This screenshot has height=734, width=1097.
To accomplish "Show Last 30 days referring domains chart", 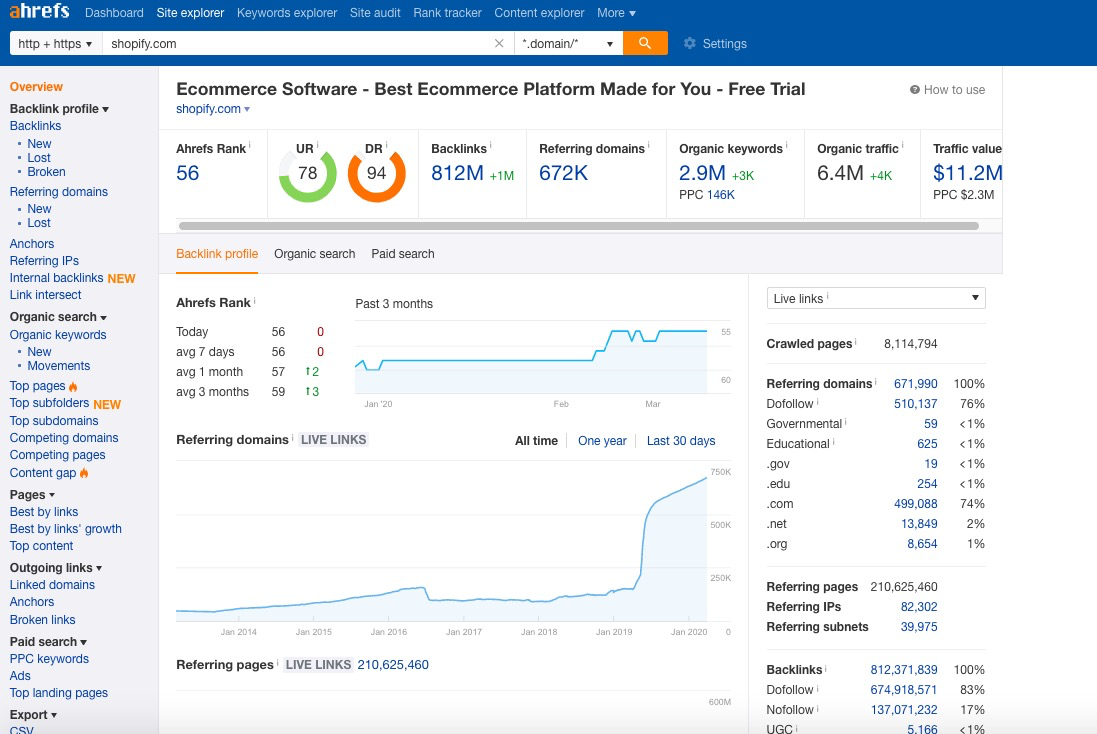I will click(x=681, y=441).
